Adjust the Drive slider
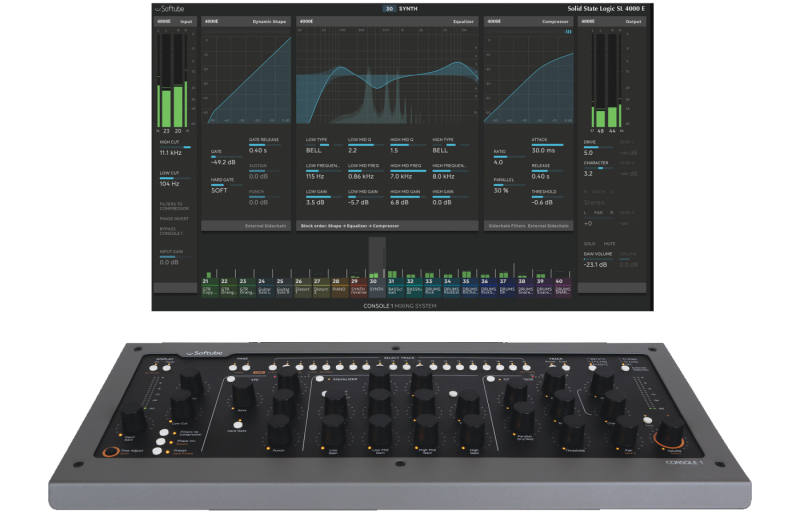Screen dimensions: 800x513 (x=598, y=147)
